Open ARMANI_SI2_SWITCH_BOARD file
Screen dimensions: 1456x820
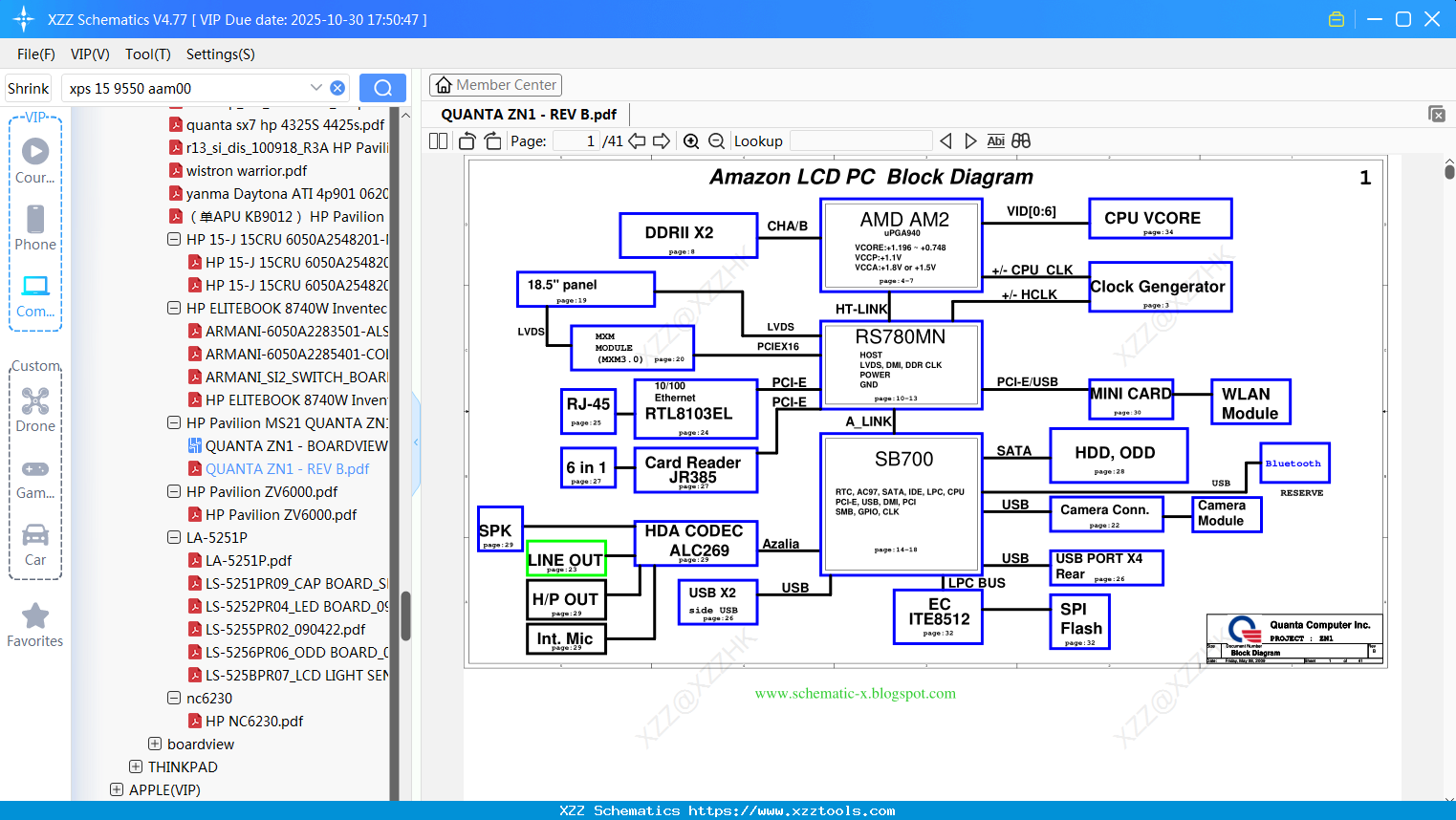click(x=296, y=377)
